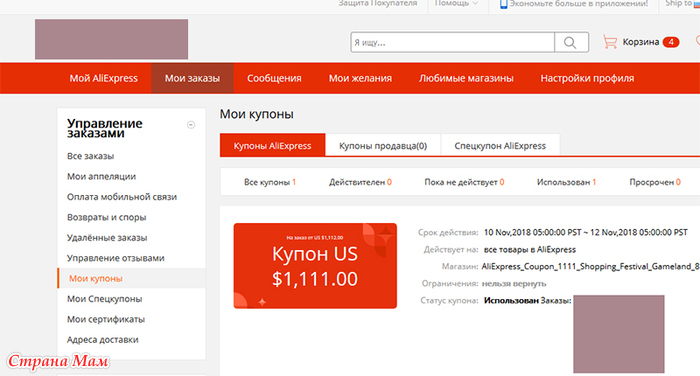Click the mobile app phone icon
The width and height of the screenshot is (700, 376).
[503, 4]
